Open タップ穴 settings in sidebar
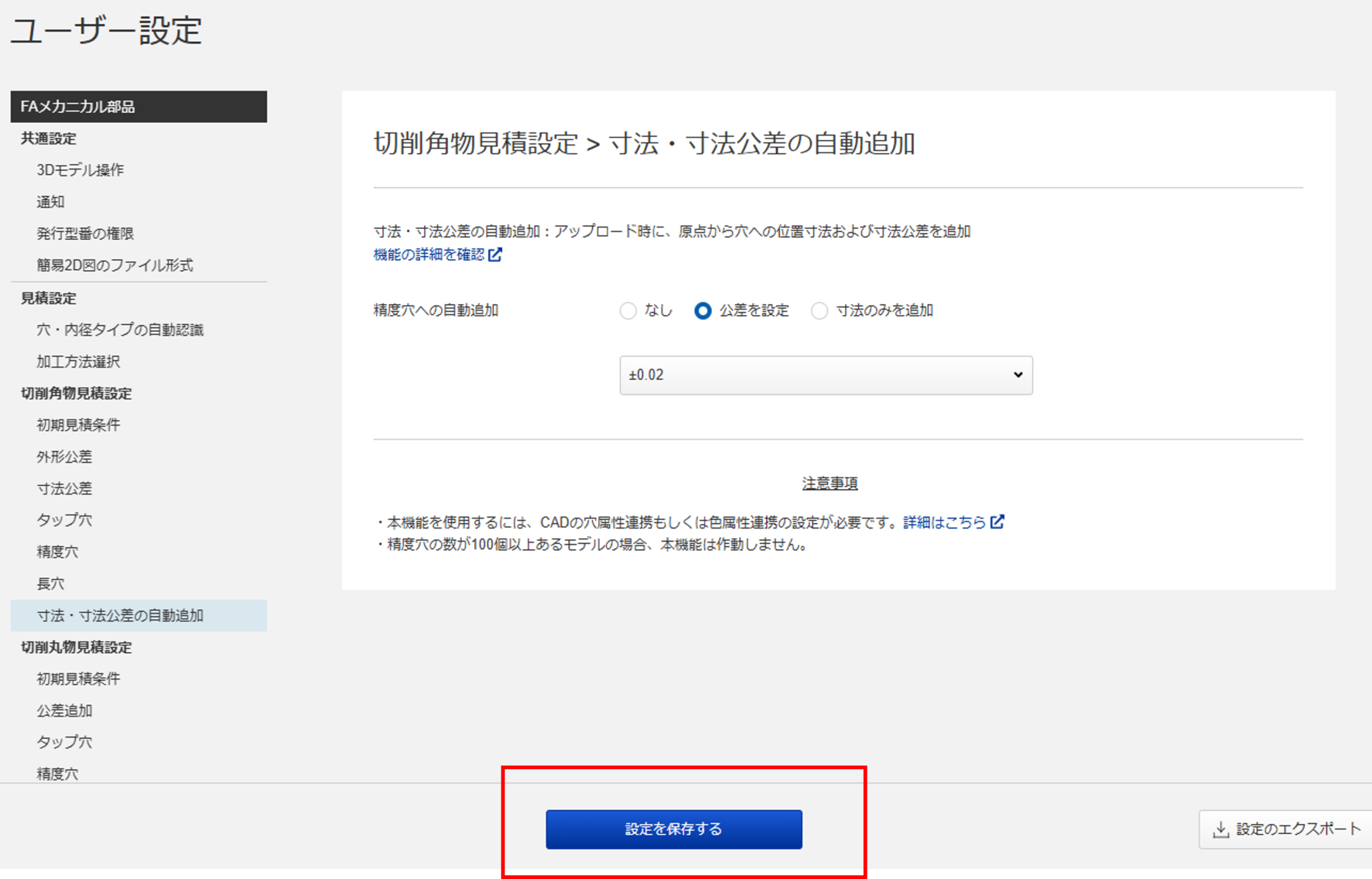 tap(64, 519)
